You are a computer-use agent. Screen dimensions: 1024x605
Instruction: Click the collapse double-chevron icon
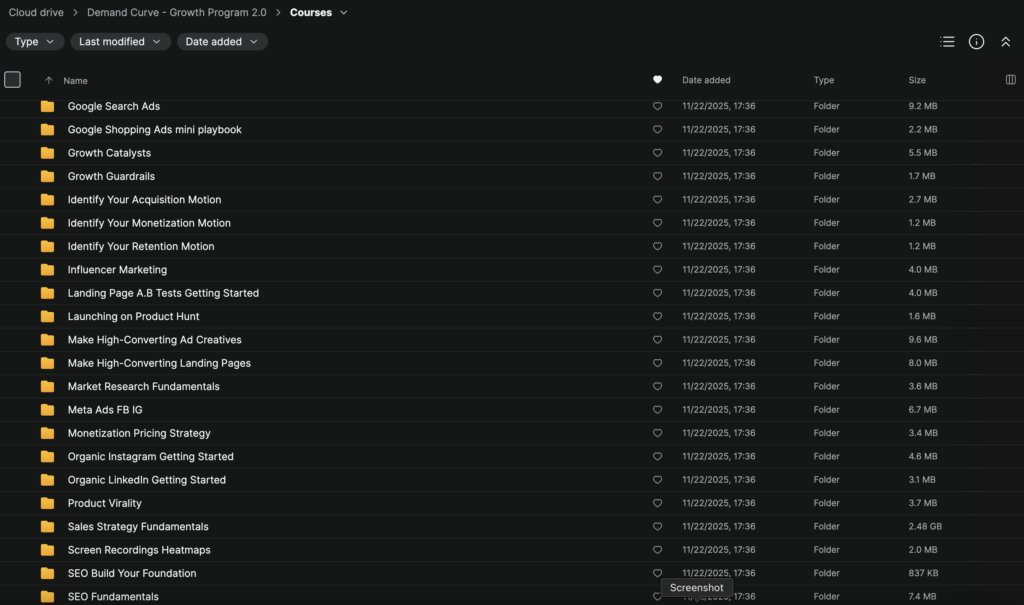pos(1006,42)
